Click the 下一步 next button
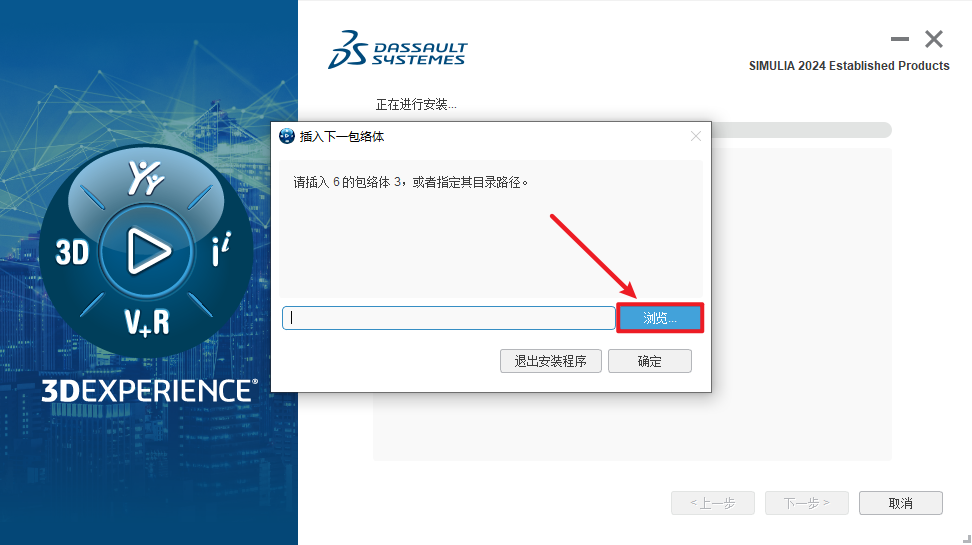Viewport: 972px width, 545px height. [x=806, y=503]
